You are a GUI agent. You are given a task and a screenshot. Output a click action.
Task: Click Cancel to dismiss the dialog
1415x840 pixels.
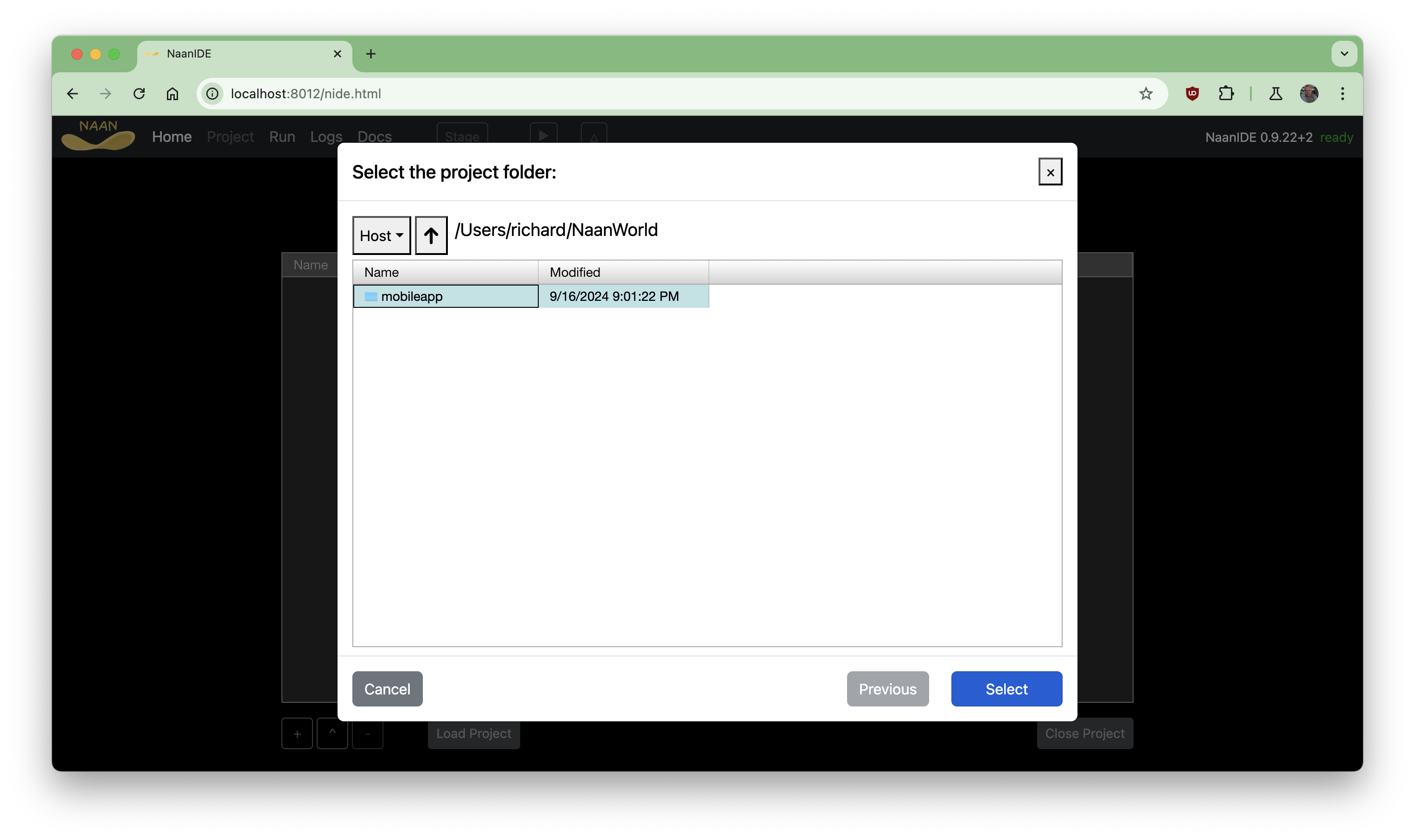(387, 689)
